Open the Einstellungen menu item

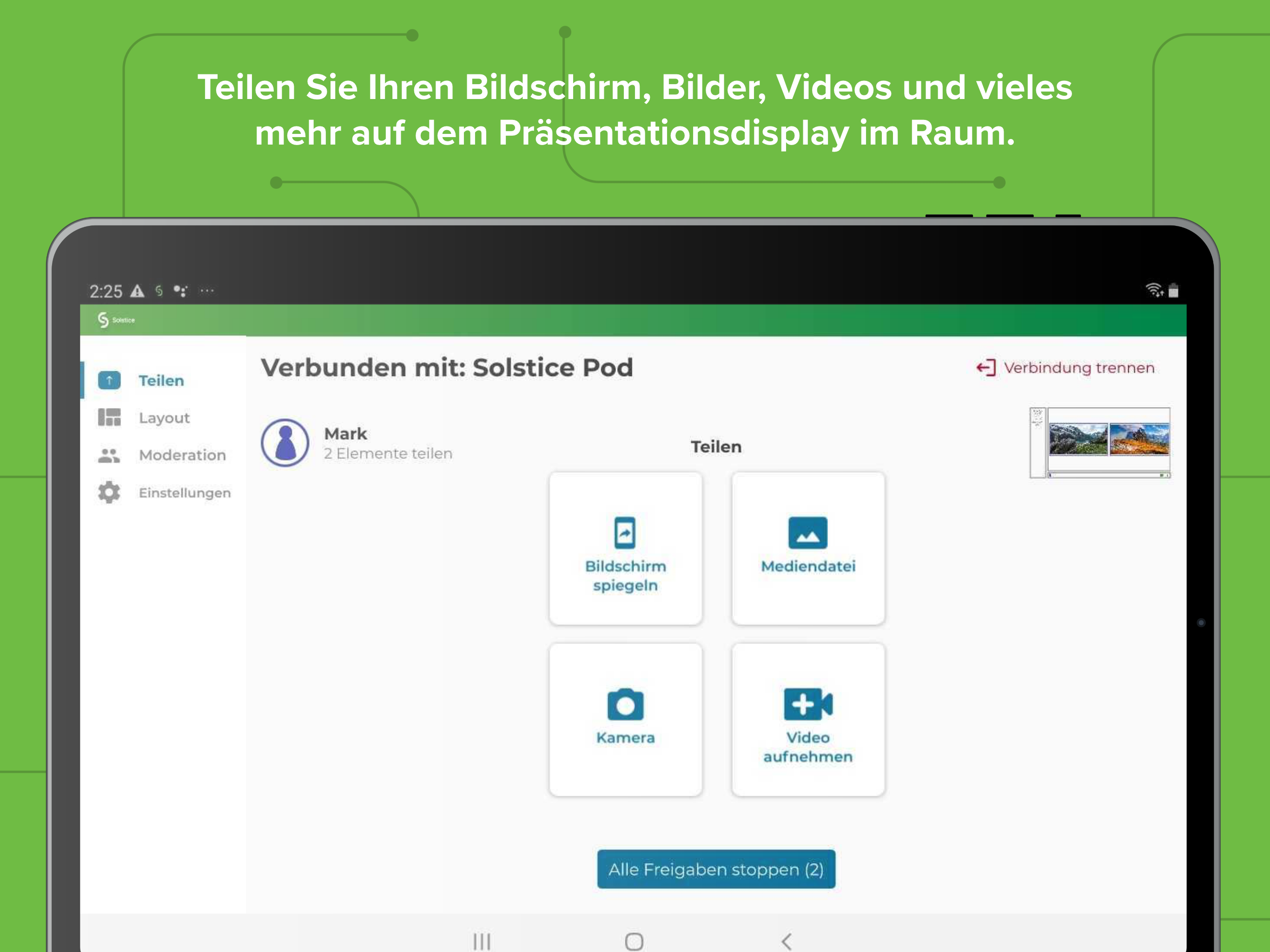click(x=185, y=493)
